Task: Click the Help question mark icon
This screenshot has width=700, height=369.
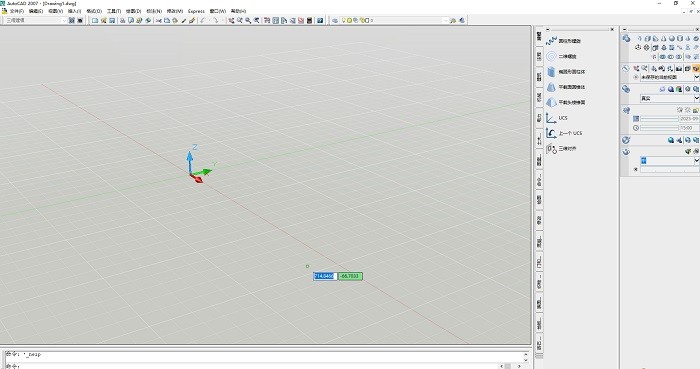Action: click(x=320, y=20)
